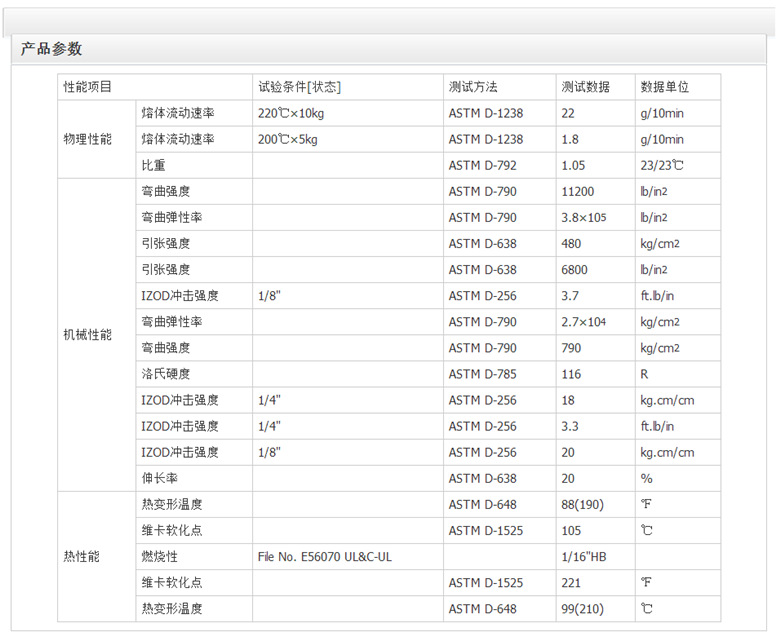The image size is (780, 636).
Task: Select the 测试数据 column header
Action: click(595, 87)
